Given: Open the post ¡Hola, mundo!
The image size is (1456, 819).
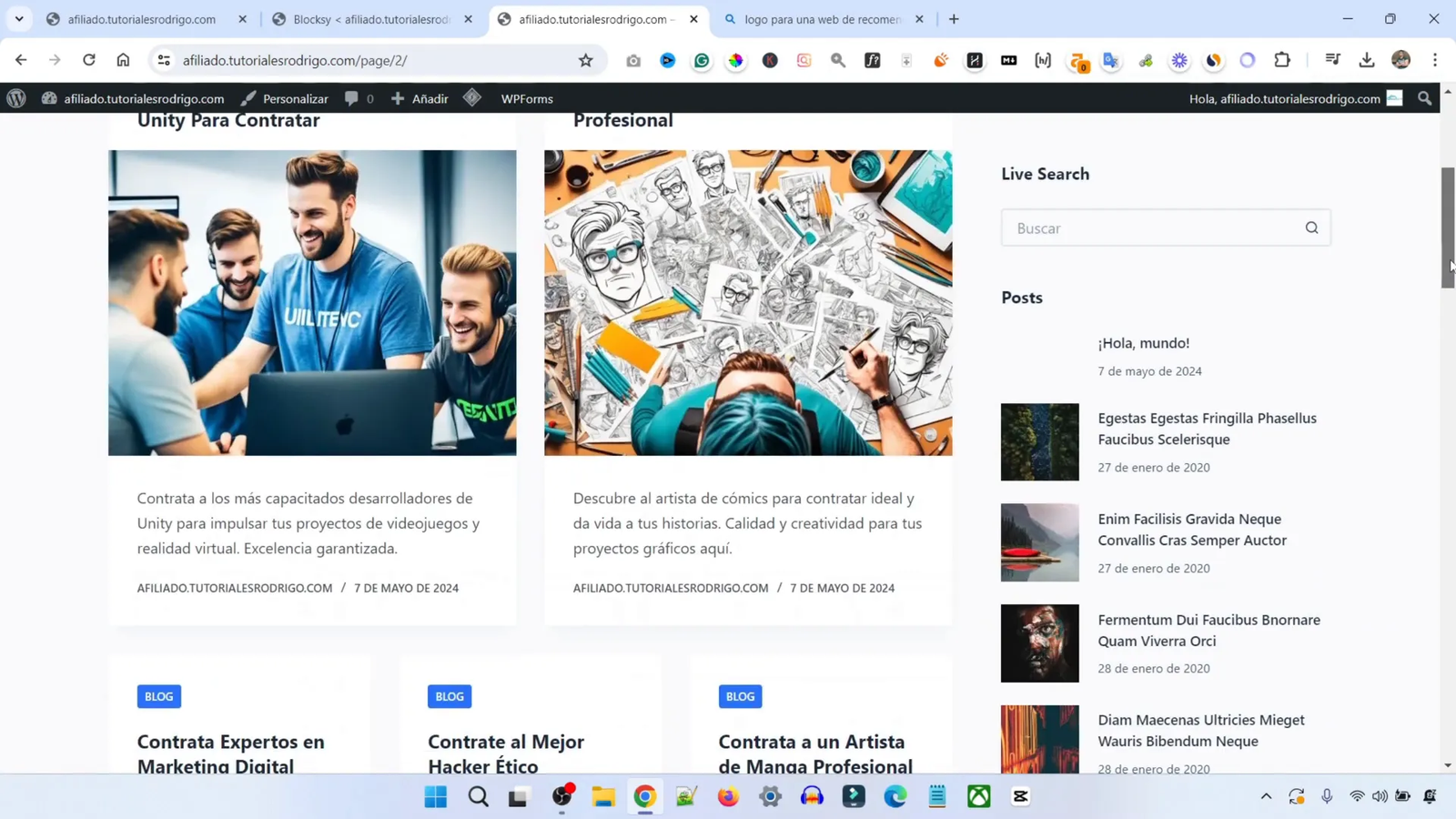Looking at the screenshot, I should [1143, 343].
